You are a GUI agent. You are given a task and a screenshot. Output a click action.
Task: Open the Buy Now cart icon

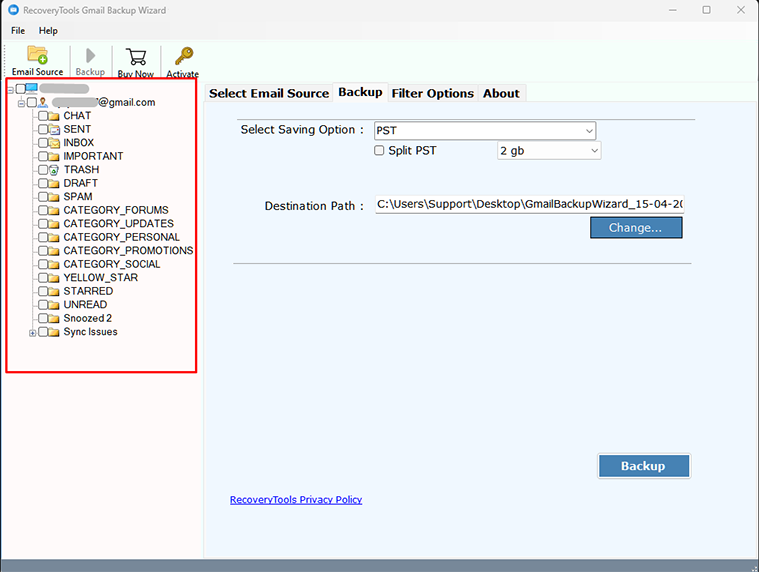tap(136, 57)
